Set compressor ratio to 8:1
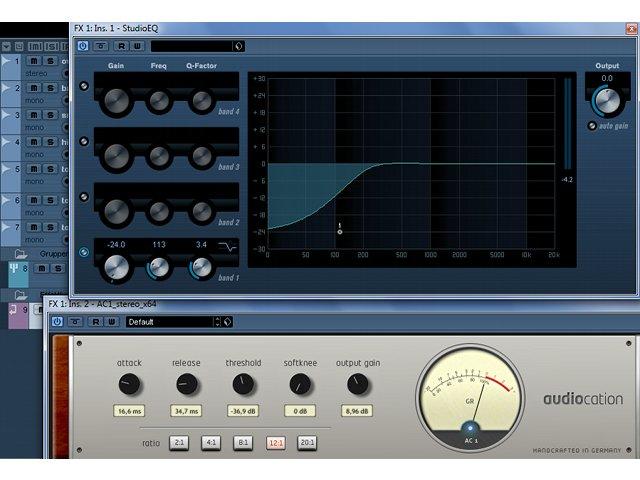Viewport: 640px width, 480px height. tap(243, 442)
